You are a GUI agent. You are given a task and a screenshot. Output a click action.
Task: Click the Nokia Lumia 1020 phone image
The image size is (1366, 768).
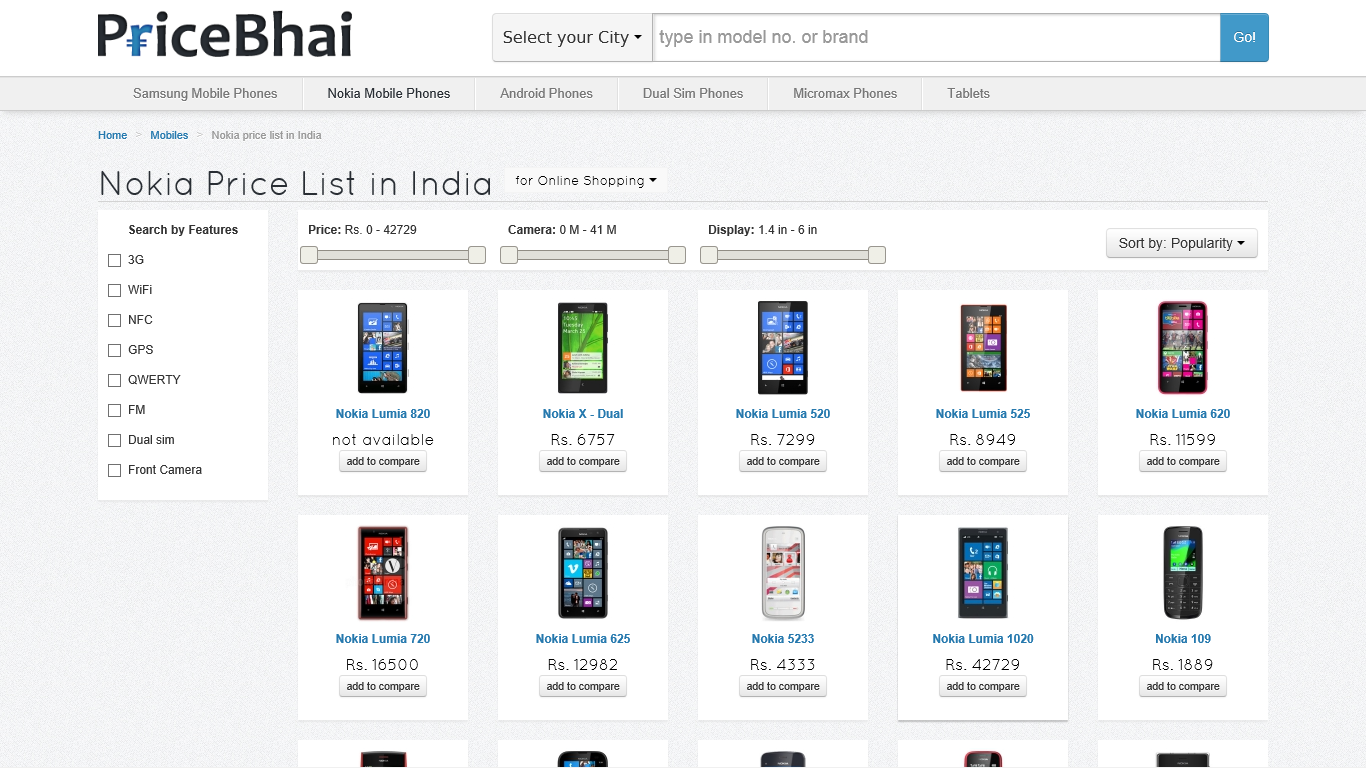coord(983,573)
